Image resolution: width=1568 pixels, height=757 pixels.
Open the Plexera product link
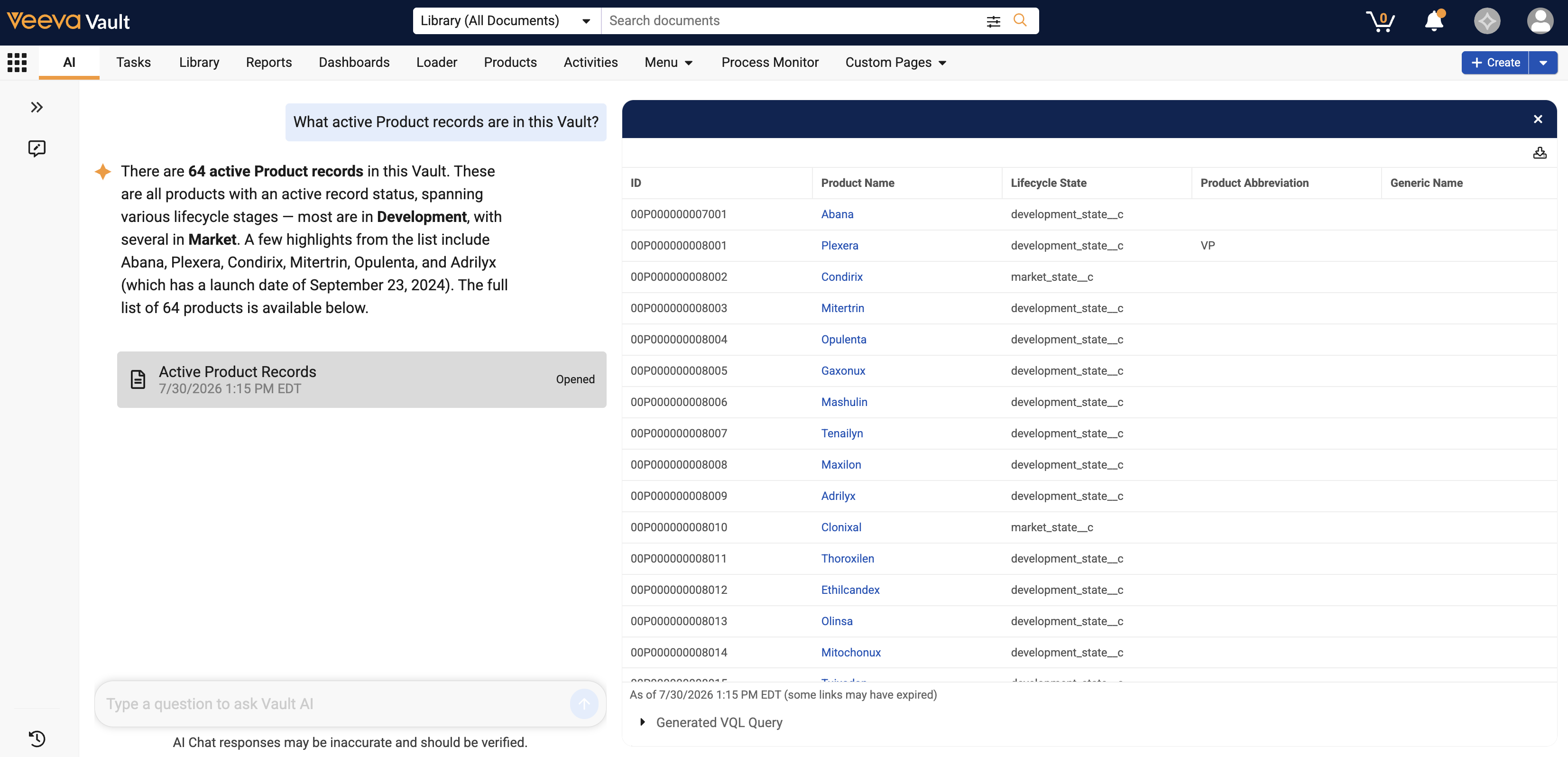pos(839,245)
